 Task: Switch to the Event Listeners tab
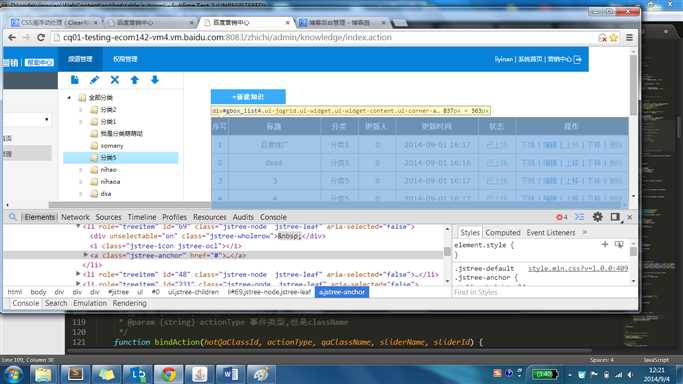(x=551, y=233)
